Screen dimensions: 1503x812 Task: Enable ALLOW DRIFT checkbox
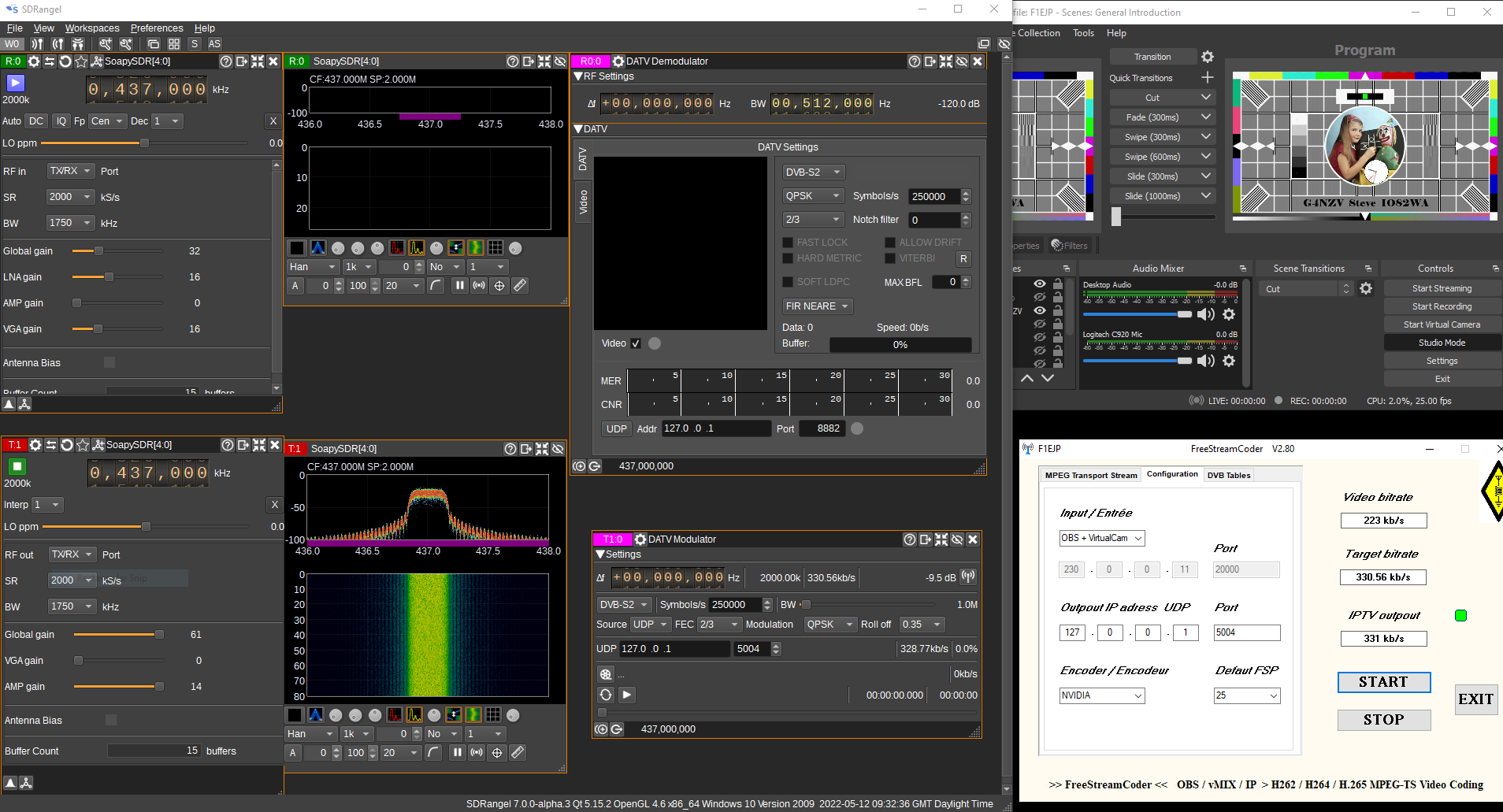pos(890,243)
